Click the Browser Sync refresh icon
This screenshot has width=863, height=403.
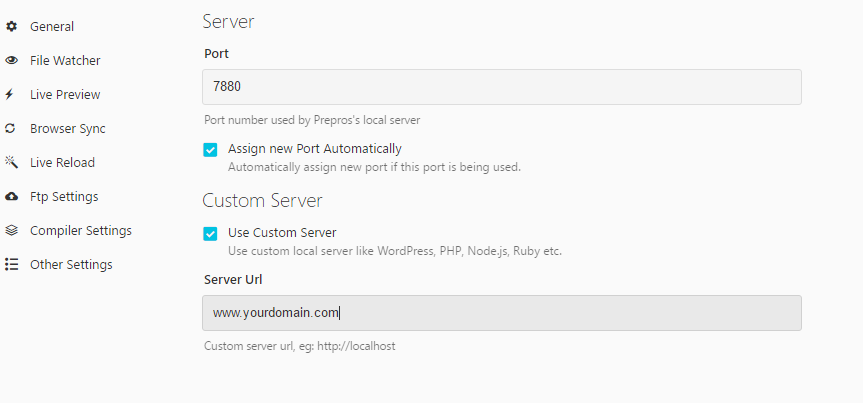[x=10, y=129]
